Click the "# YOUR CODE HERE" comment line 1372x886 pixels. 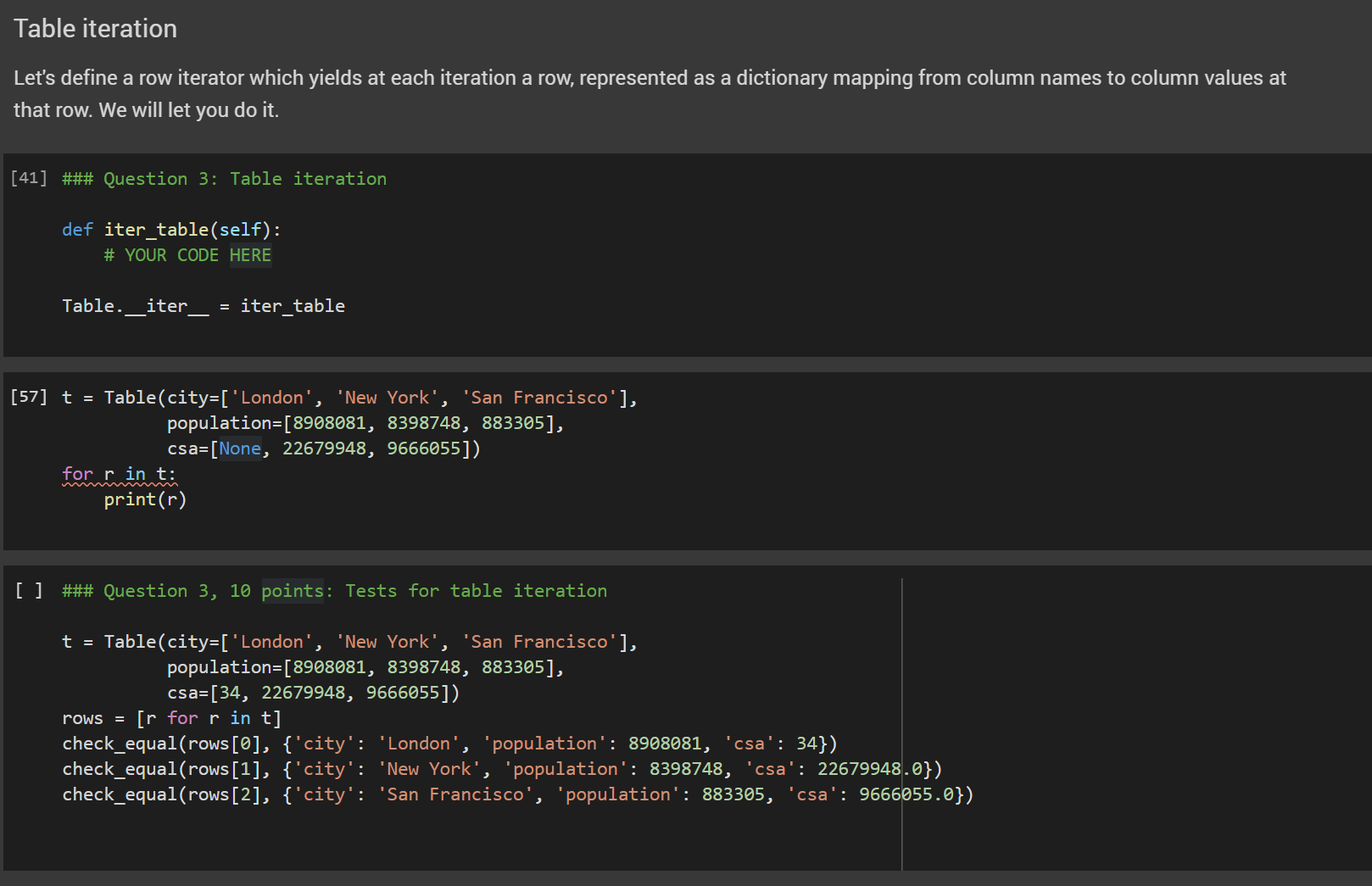click(187, 255)
